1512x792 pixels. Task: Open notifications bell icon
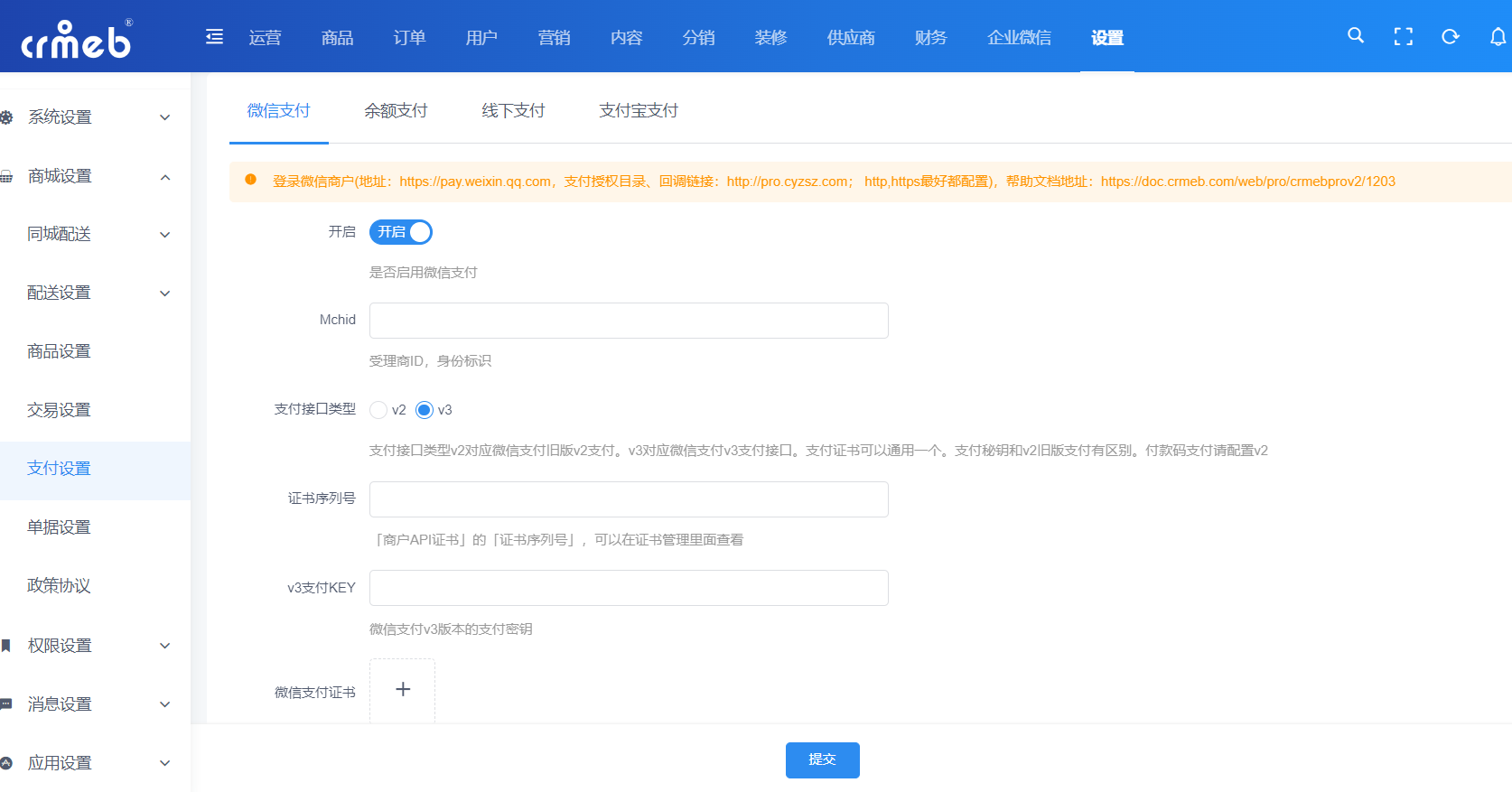click(1498, 37)
